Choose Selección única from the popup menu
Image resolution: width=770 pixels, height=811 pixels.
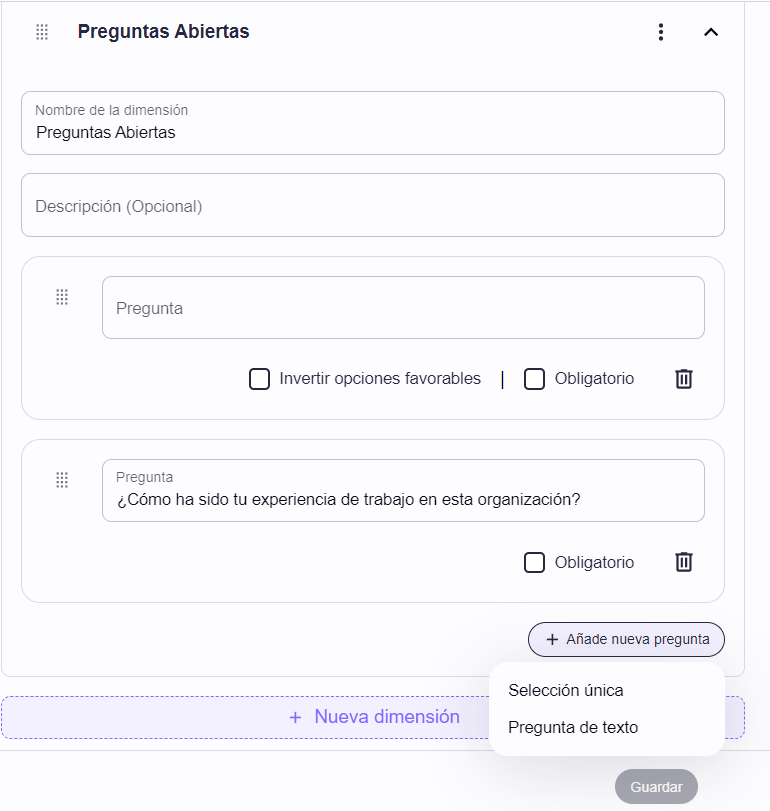click(566, 690)
